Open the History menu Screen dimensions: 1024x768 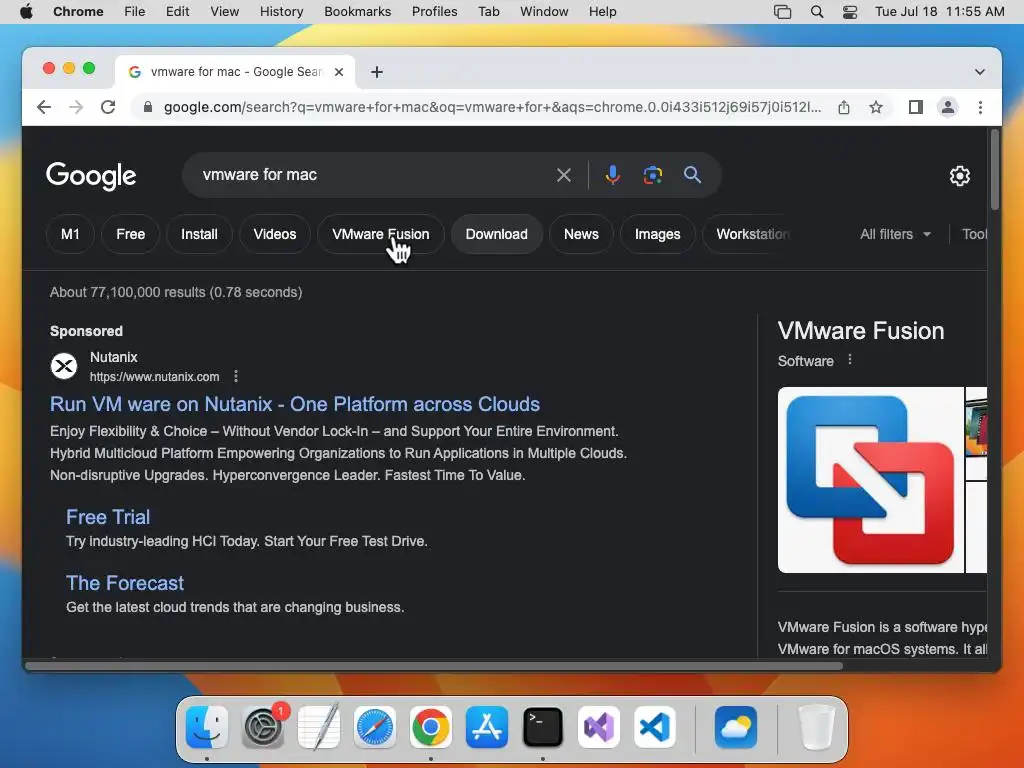[x=281, y=12]
